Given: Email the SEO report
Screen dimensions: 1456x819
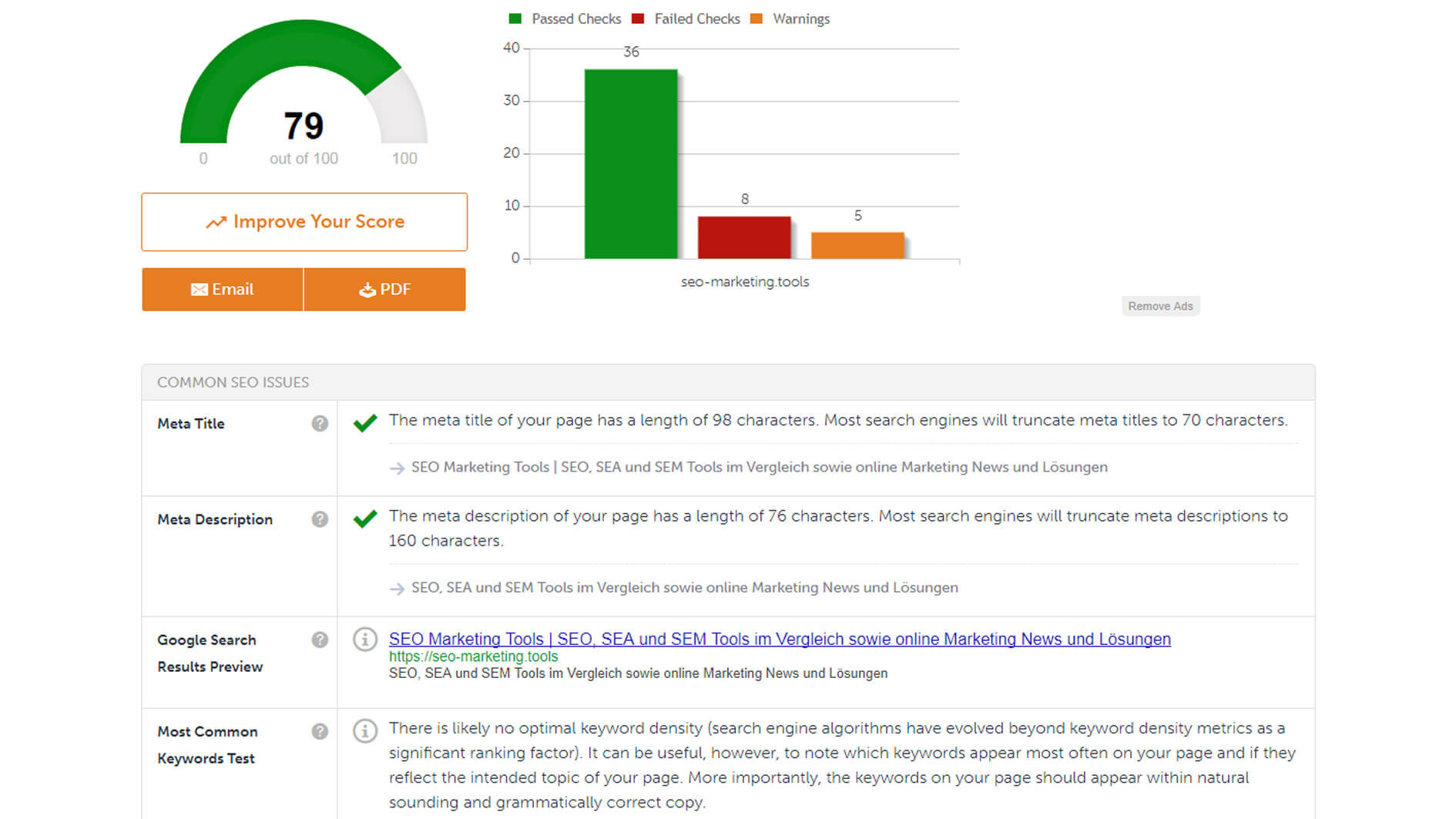Looking at the screenshot, I should 222,290.
